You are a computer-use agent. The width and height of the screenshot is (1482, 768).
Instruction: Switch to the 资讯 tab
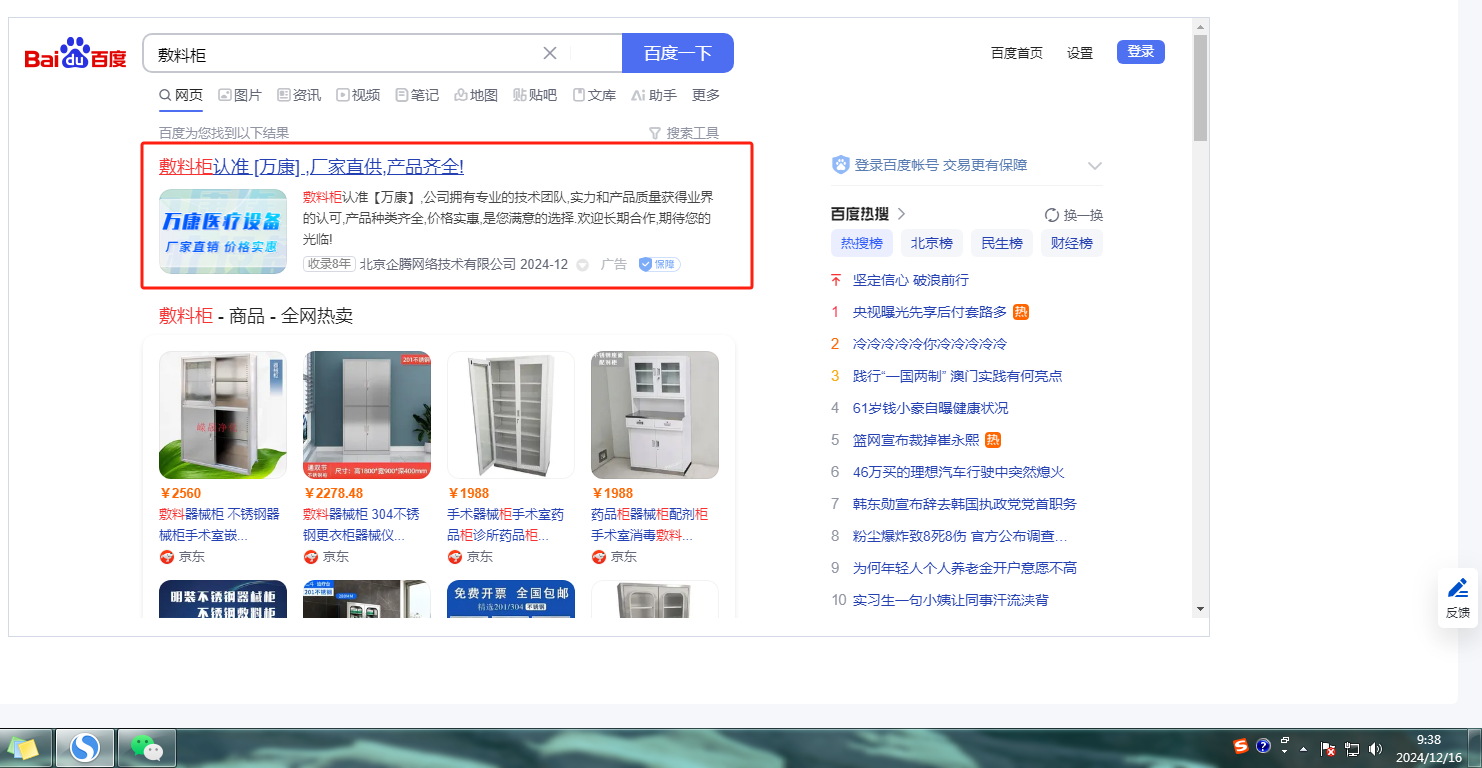299,95
